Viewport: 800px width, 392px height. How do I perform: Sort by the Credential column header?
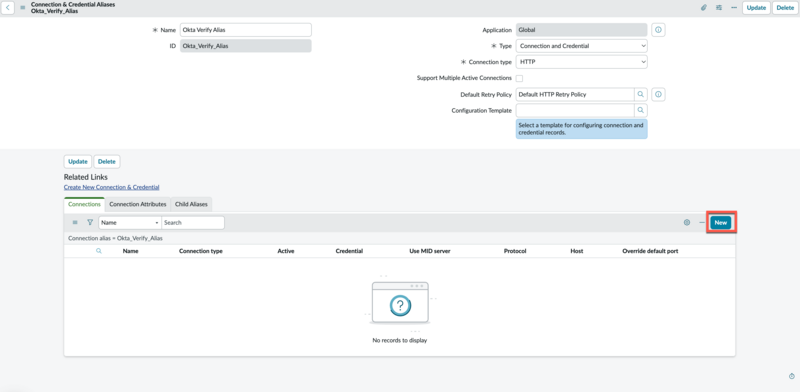(349, 251)
